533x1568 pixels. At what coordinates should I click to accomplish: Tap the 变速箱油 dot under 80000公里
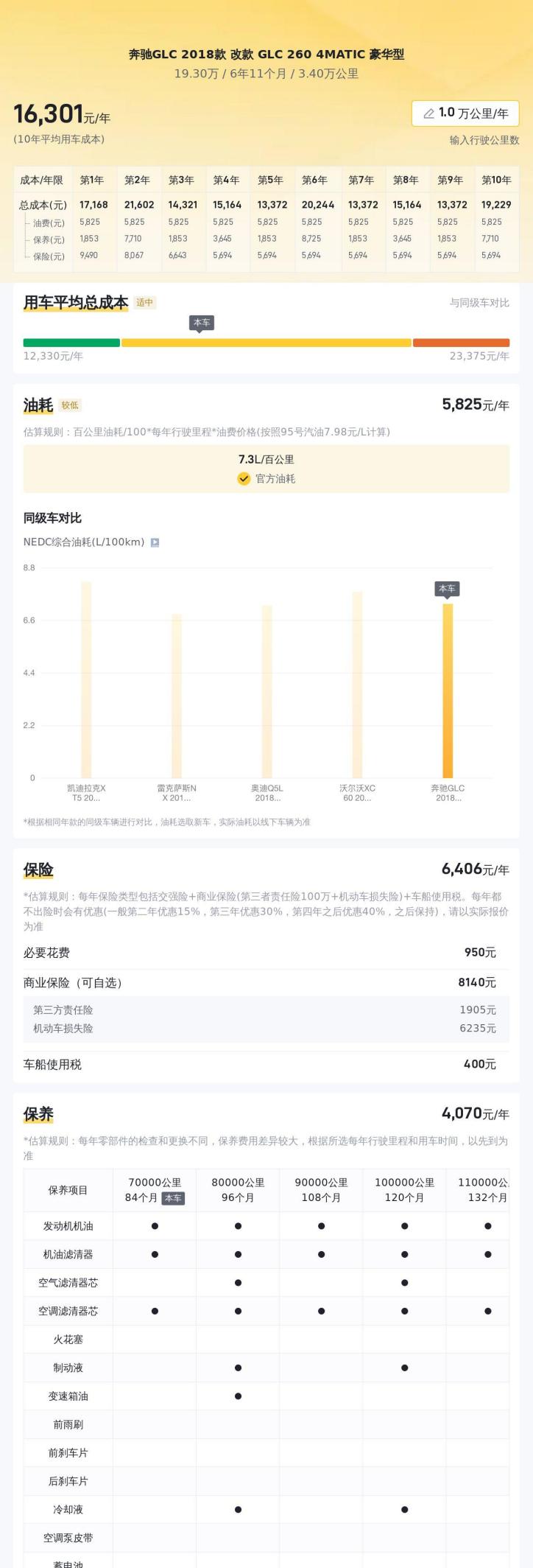tap(238, 1396)
